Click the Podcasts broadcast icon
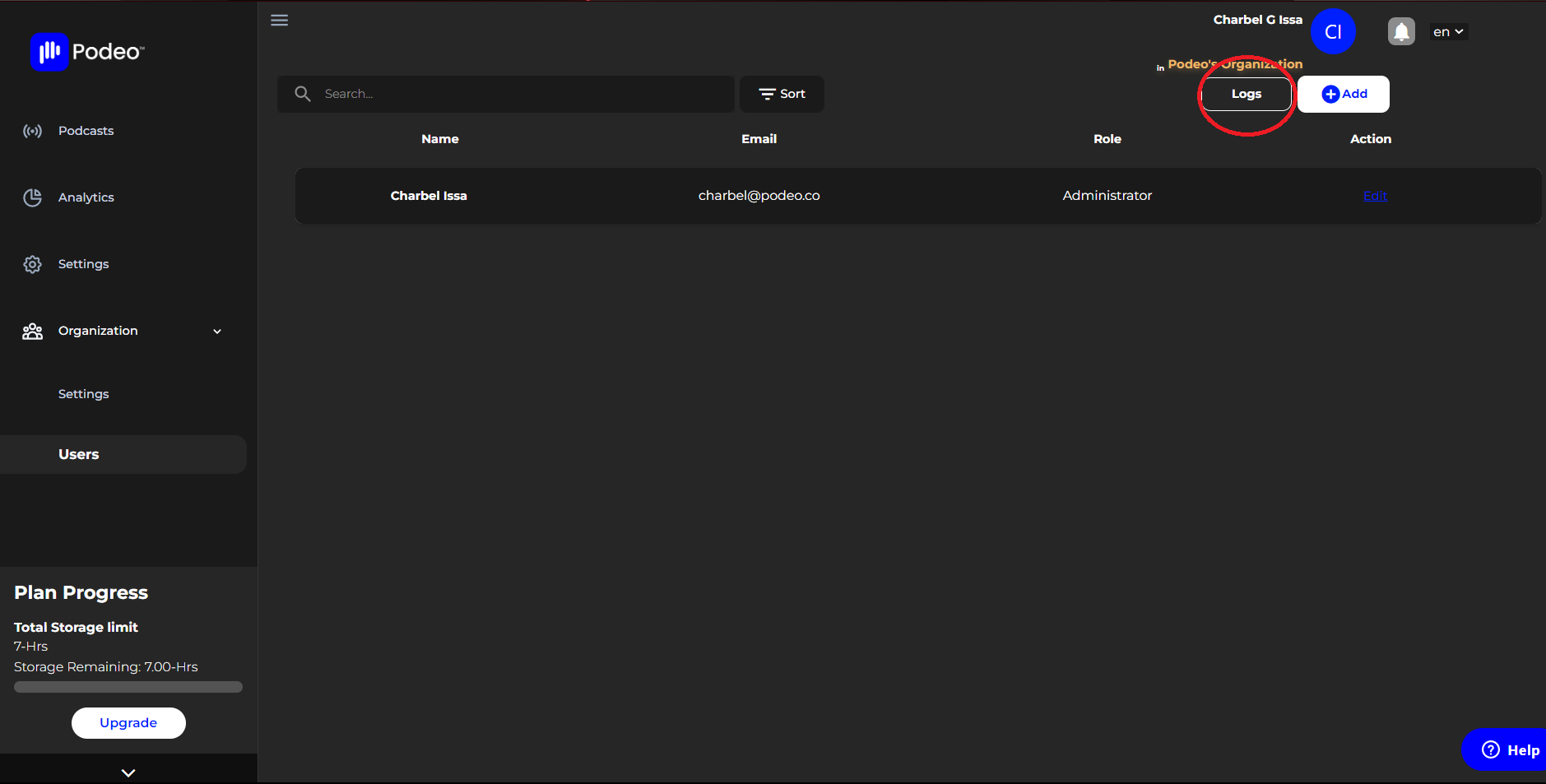Image resolution: width=1546 pixels, height=784 pixels. coord(32,131)
